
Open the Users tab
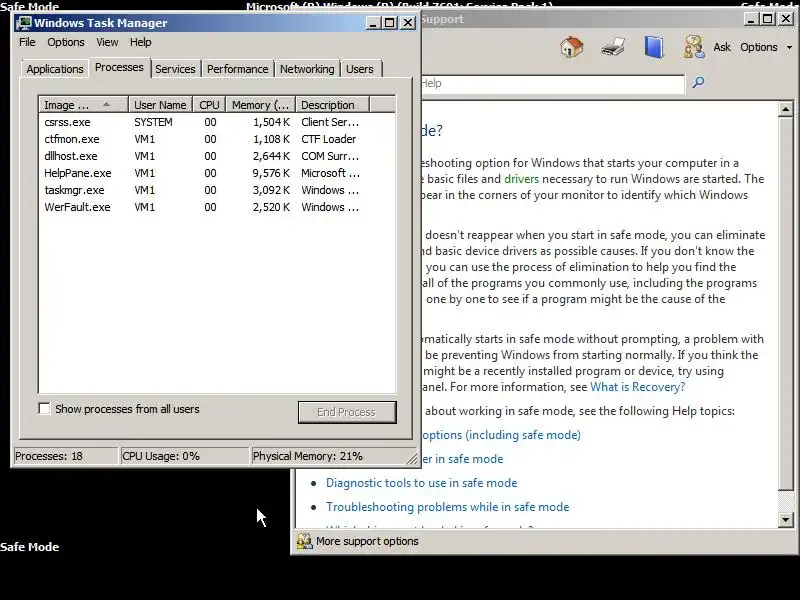pos(360,69)
